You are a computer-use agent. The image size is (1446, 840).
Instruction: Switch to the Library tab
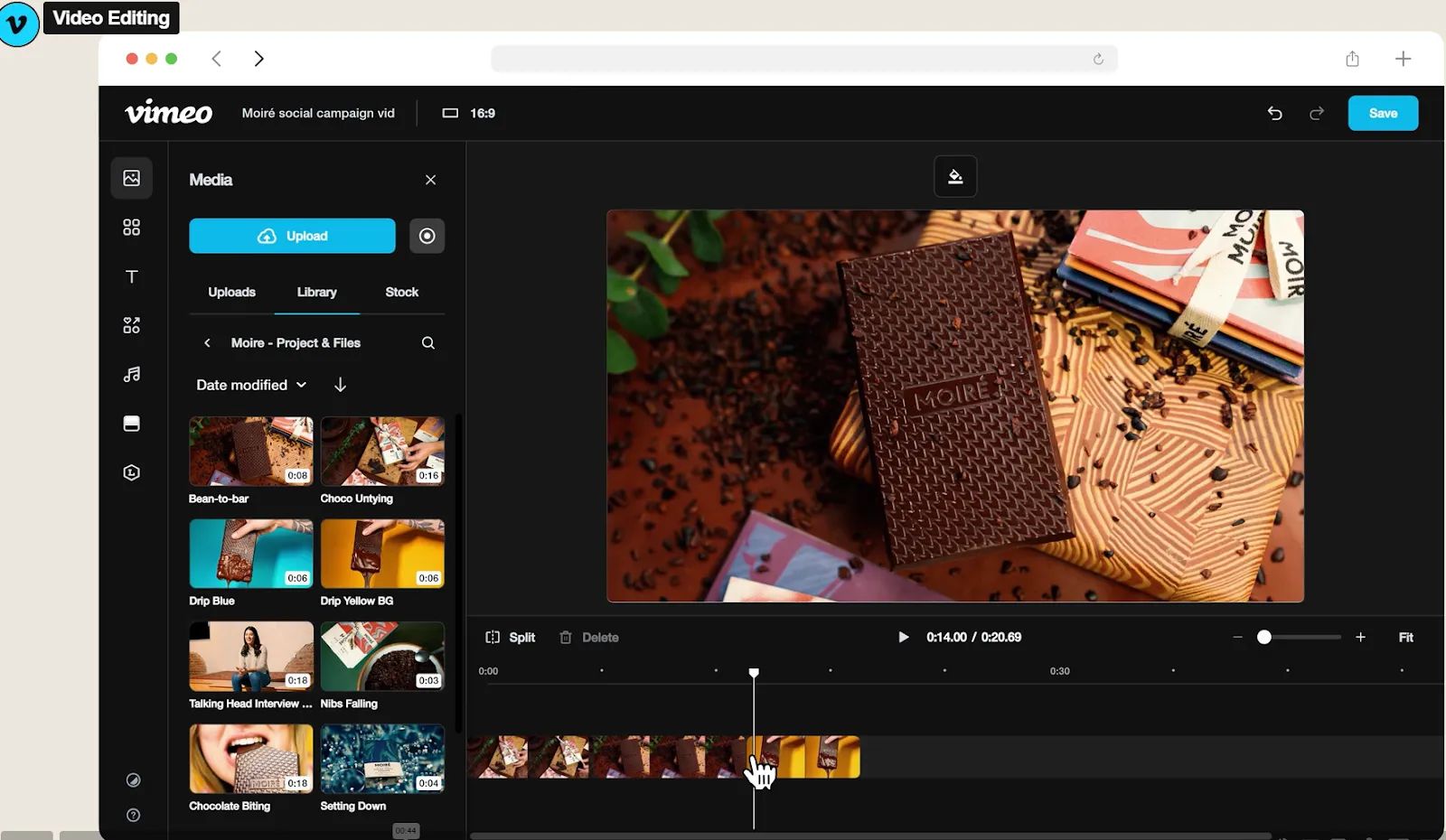click(x=317, y=292)
